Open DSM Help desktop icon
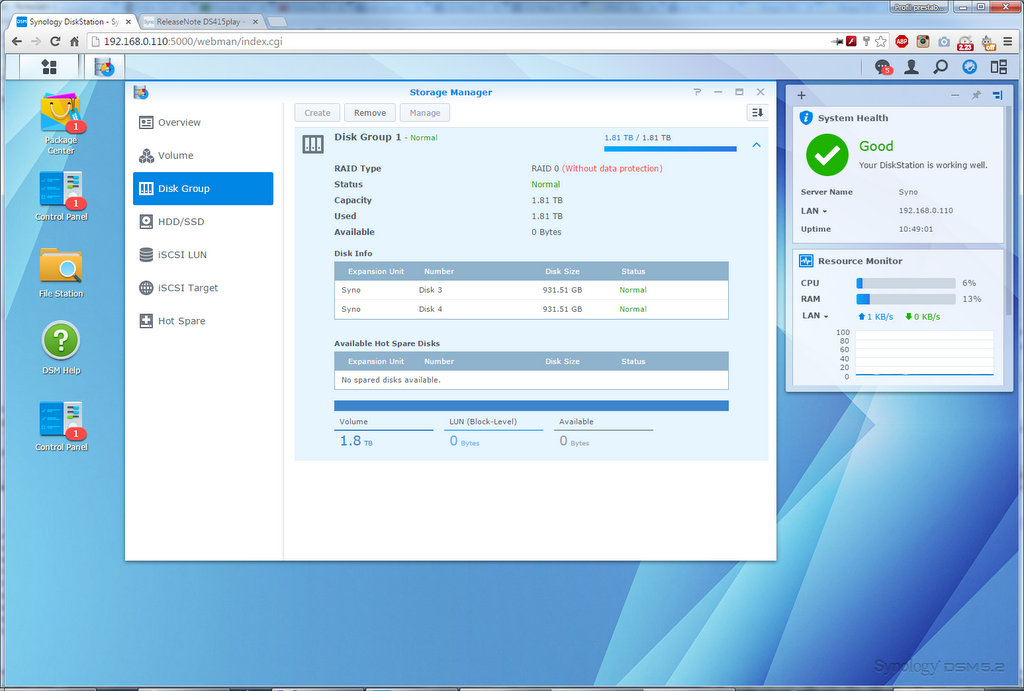 61,347
